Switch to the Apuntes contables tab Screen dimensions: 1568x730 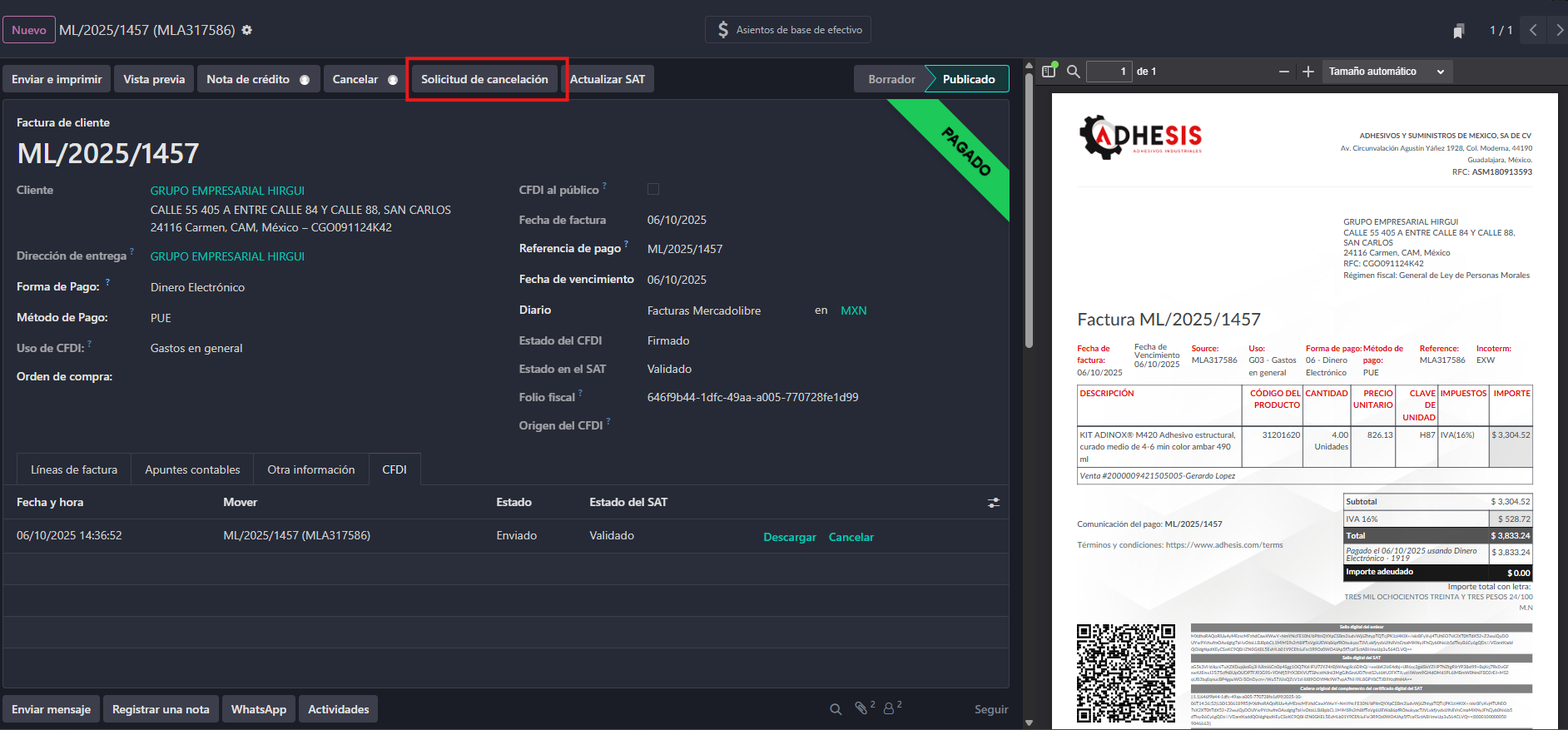click(x=192, y=469)
